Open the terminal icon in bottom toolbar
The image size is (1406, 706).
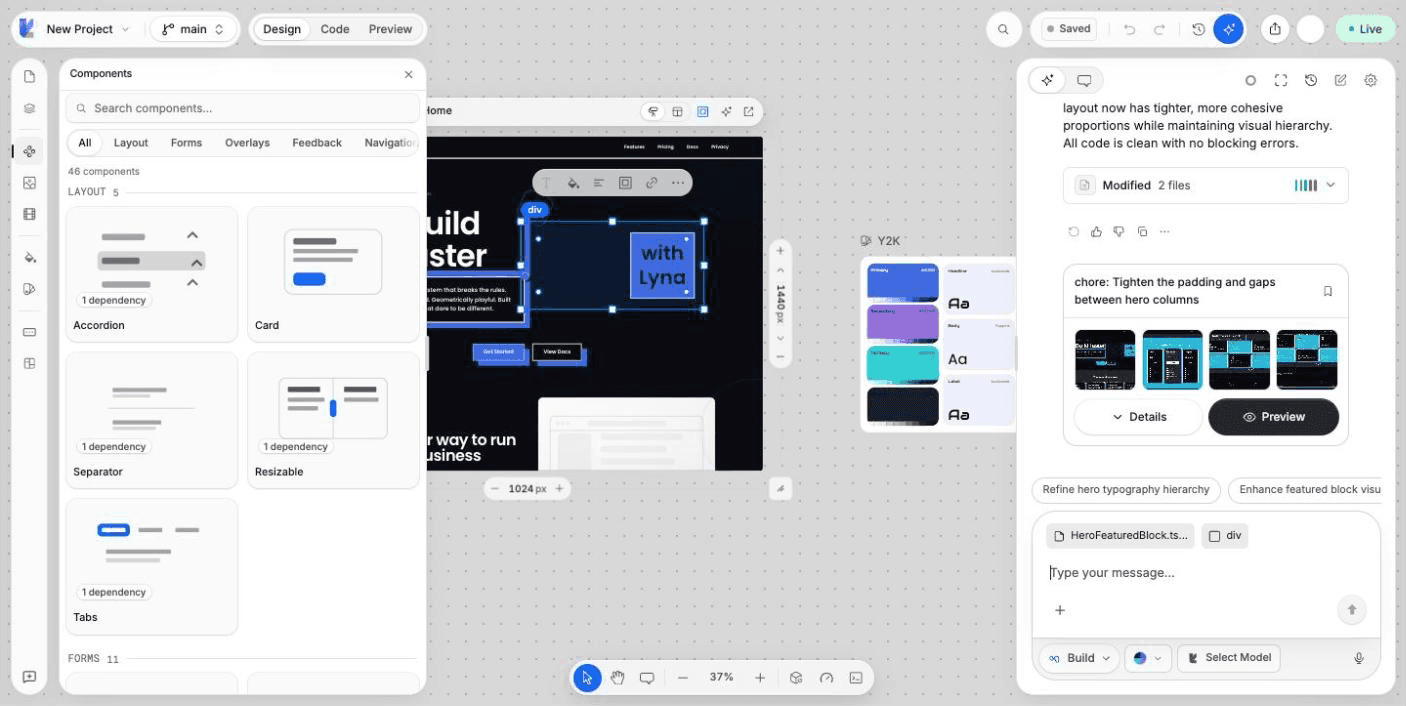(856, 678)
